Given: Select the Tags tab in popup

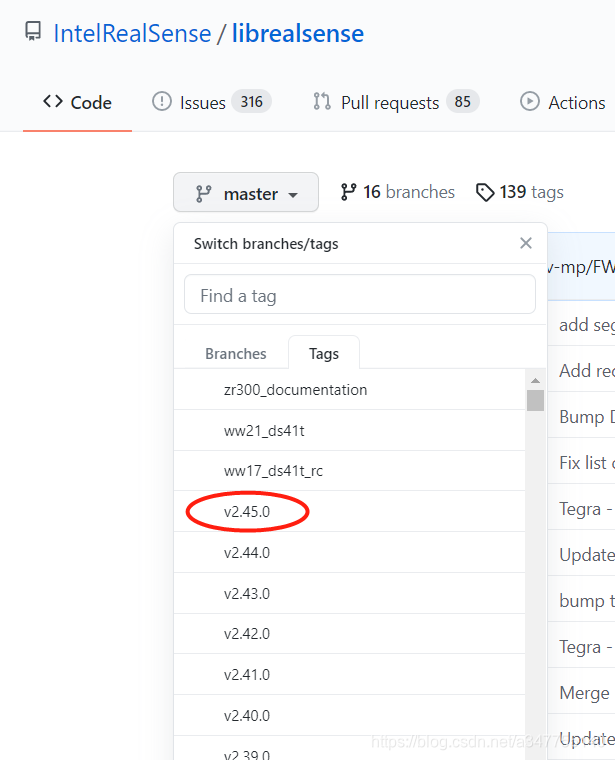Looking at the screenshot, I should (324, 354).
